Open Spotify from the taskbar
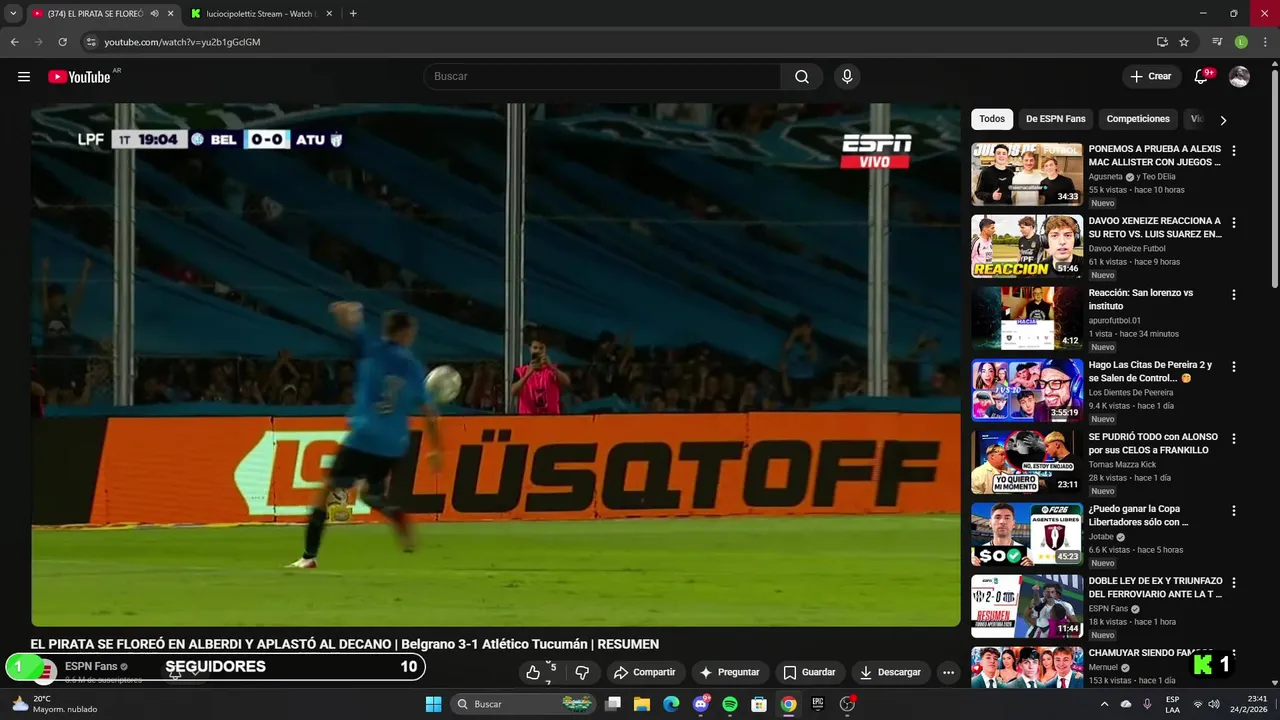 730,704
